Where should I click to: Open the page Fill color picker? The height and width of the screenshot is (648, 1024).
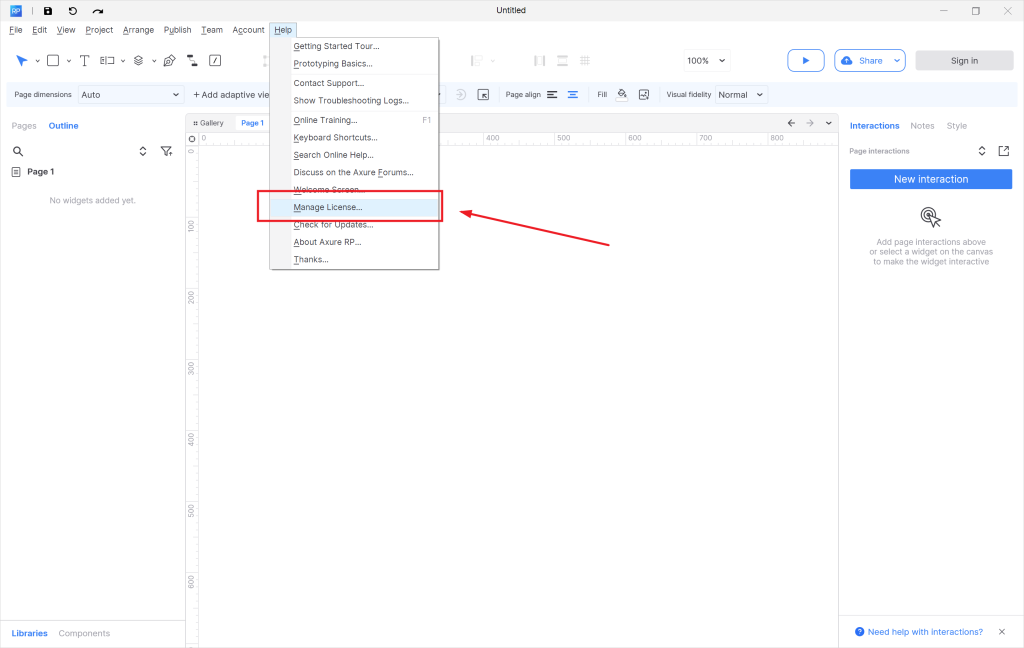pos(622,95)
